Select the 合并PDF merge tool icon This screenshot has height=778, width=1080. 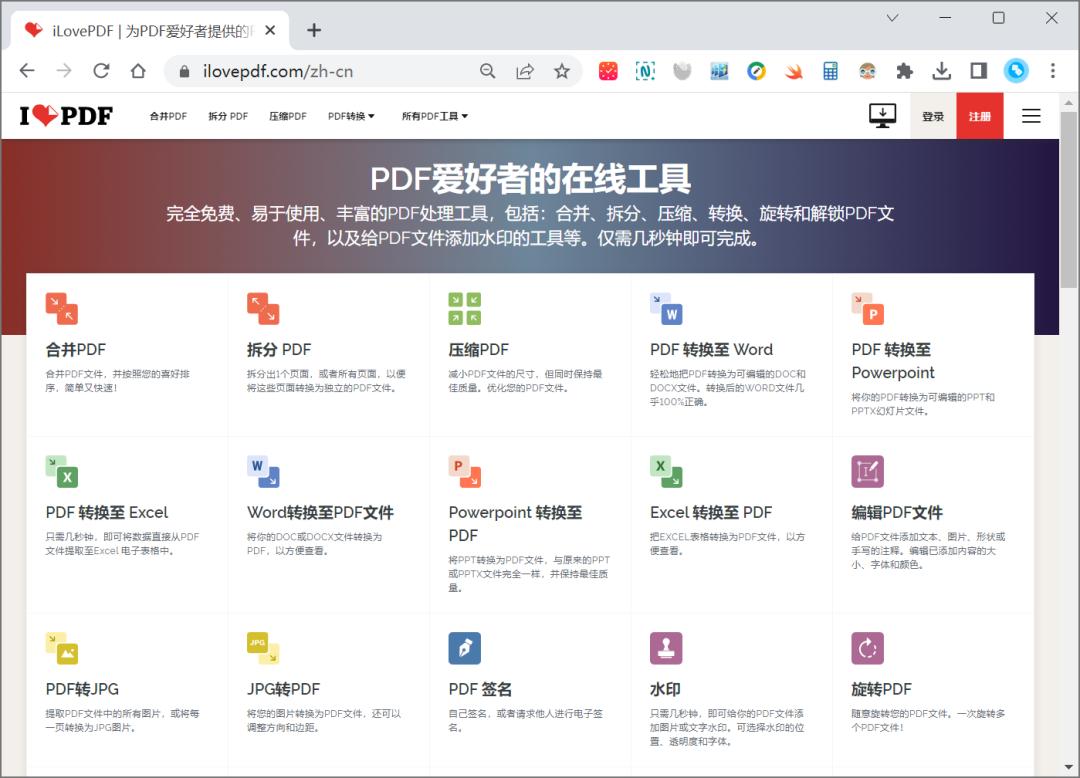pyautogui.click(x=62, y=308)
